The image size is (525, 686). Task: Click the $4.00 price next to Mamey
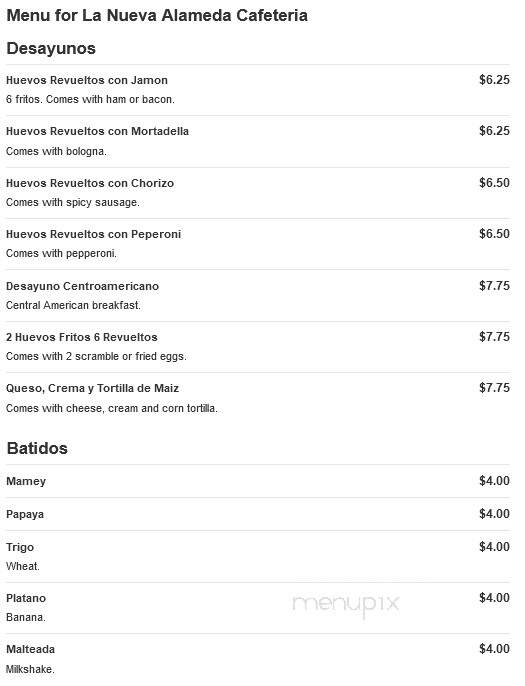coord(494,481)
